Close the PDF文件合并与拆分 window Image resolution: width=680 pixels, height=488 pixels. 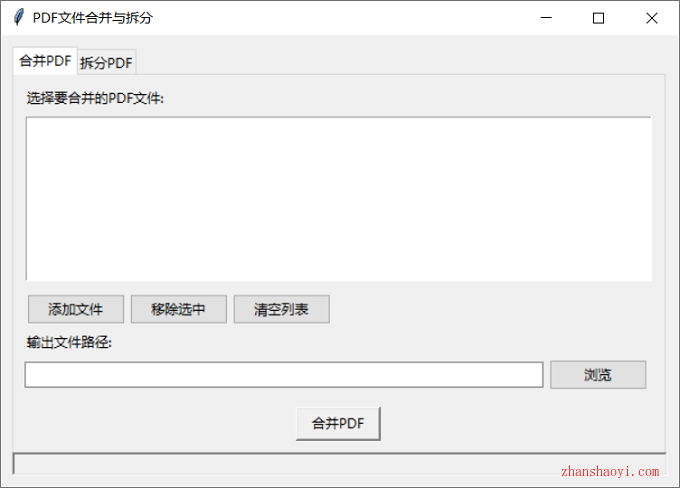[651, 18]
